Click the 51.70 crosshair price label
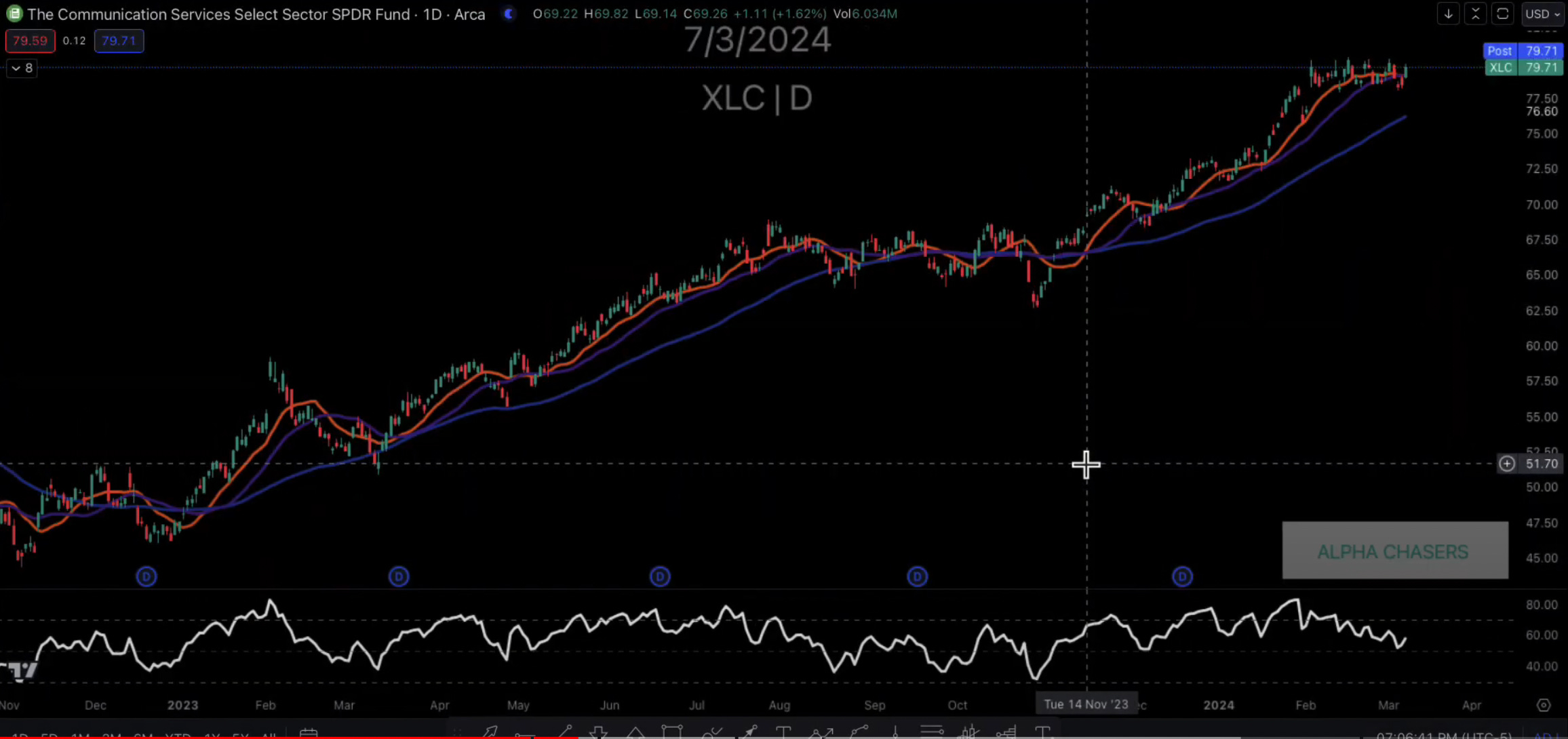Viewport: 1568px width, 739px height. (x=1541, y=464)
